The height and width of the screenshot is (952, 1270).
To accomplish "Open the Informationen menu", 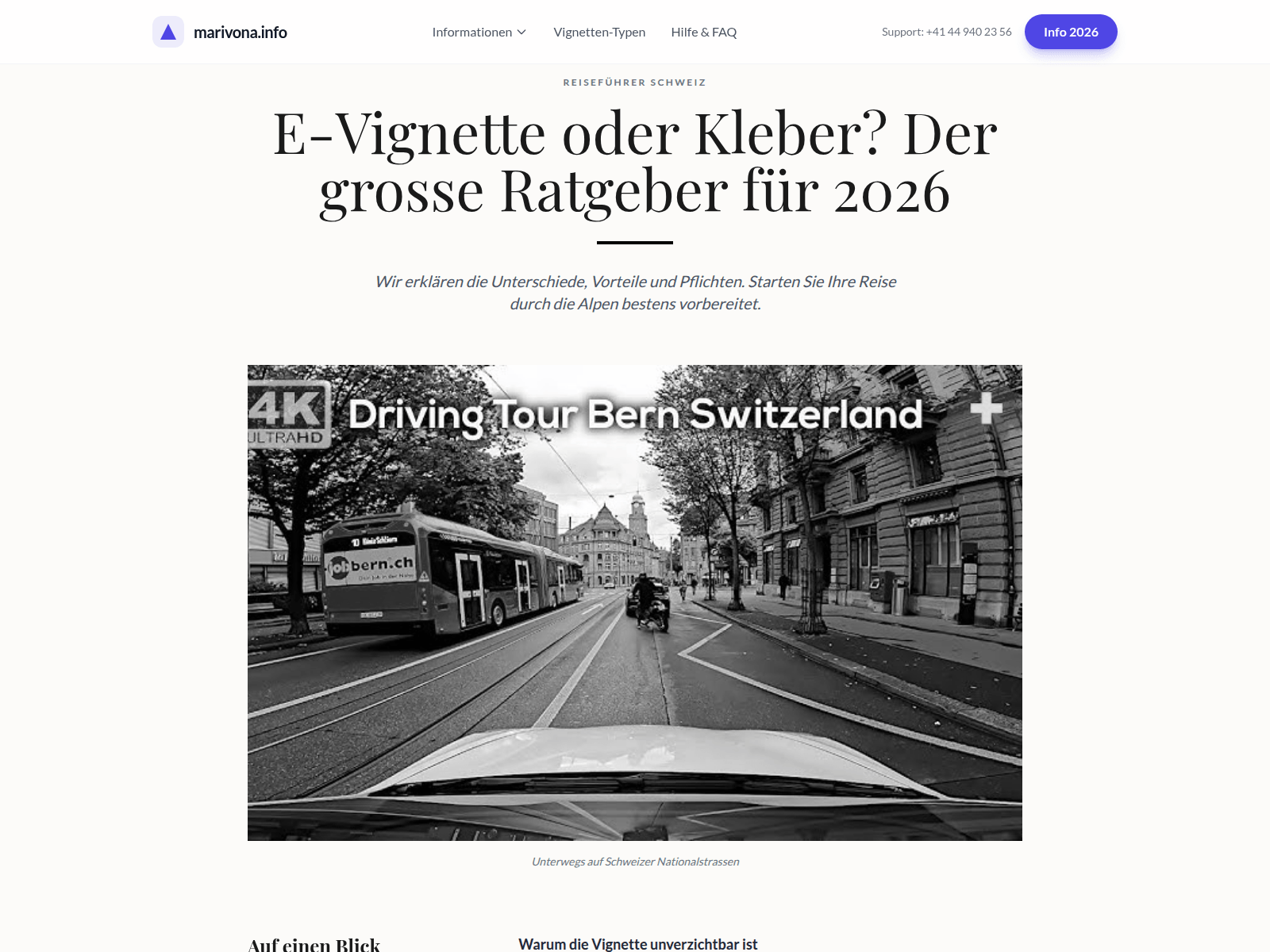I will [471, 33].
